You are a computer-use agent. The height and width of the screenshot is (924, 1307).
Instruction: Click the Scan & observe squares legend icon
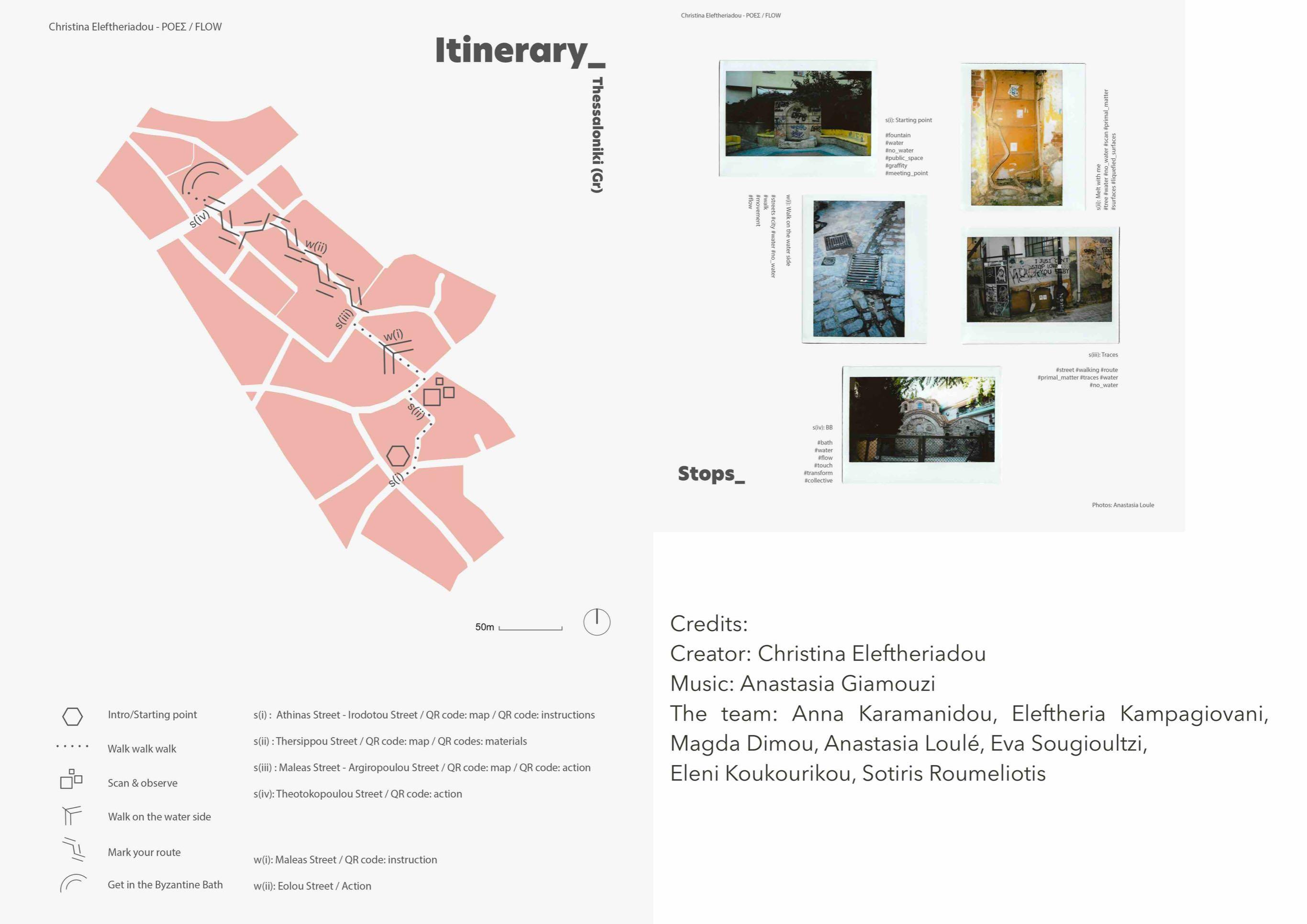71,779
